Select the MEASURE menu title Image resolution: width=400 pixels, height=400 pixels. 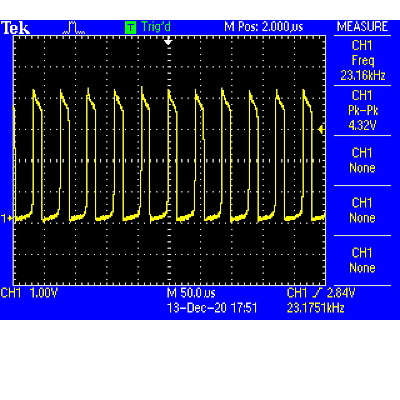pyautogui.click(x=362, y=27)
